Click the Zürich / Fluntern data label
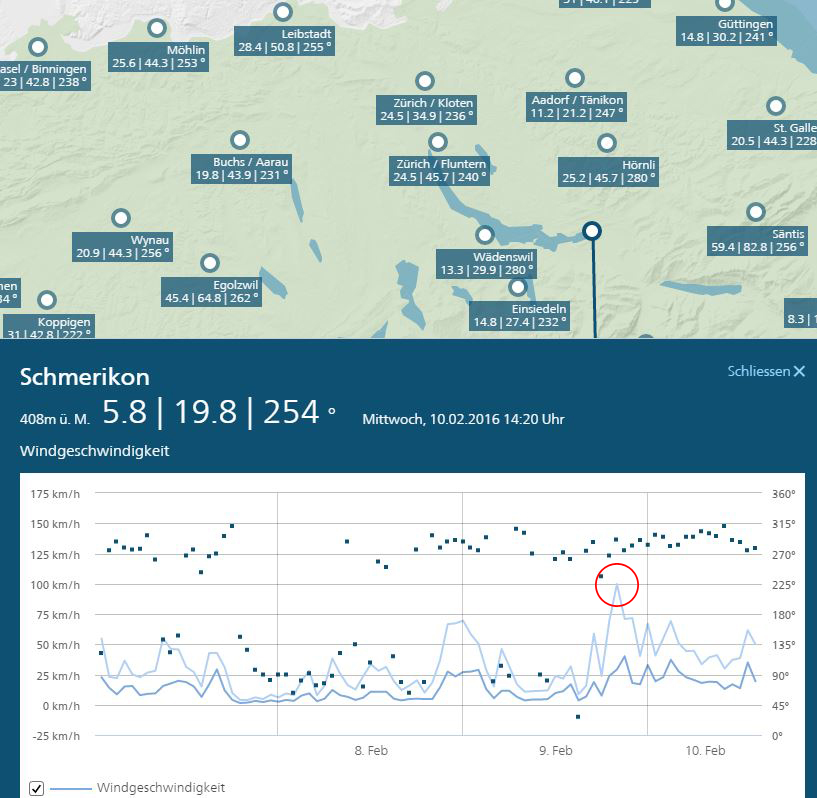 pyautogui.click(x=439, y=171)
